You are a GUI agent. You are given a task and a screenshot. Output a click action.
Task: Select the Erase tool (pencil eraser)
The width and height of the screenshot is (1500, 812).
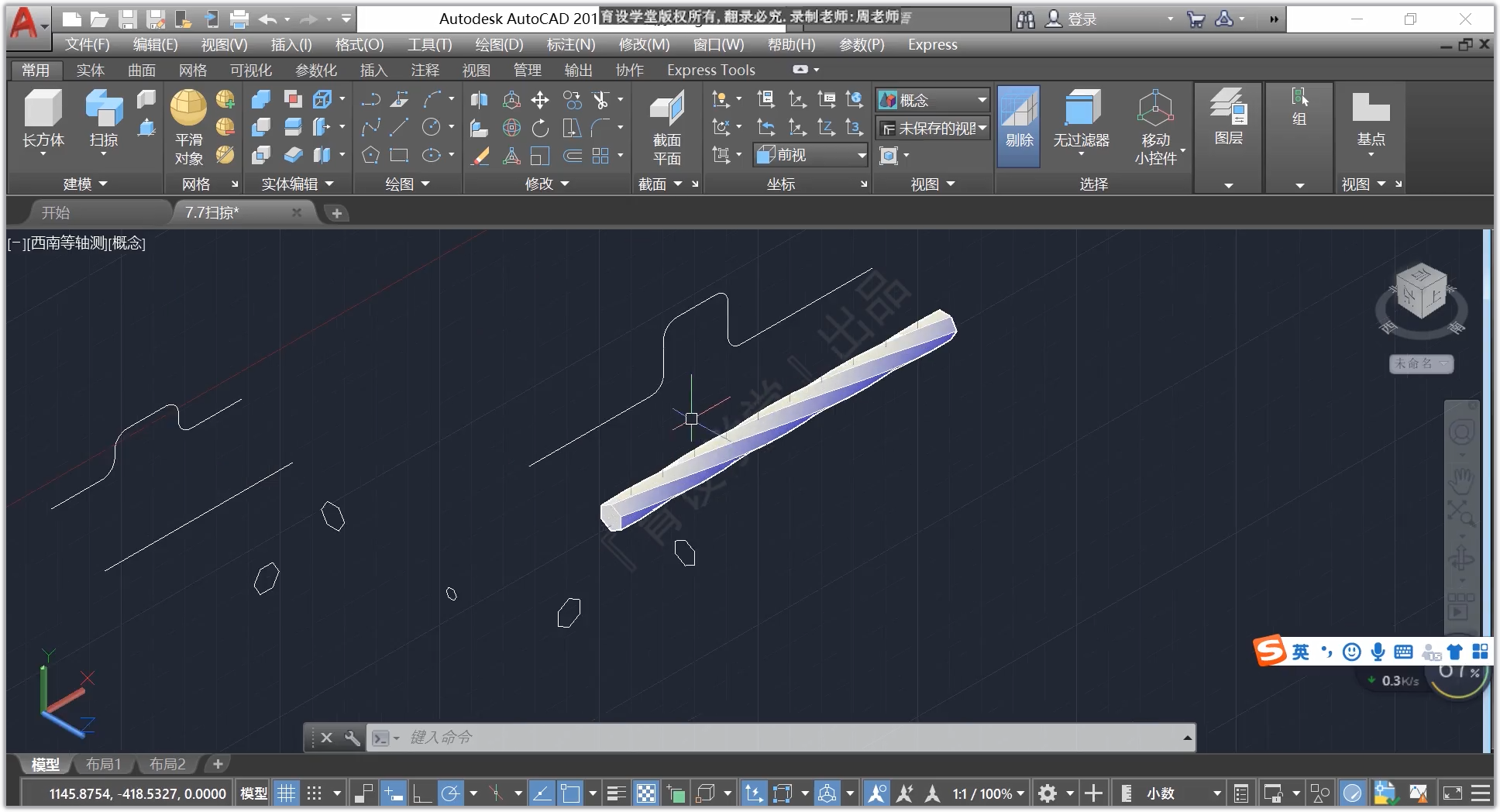click(480, 156)
